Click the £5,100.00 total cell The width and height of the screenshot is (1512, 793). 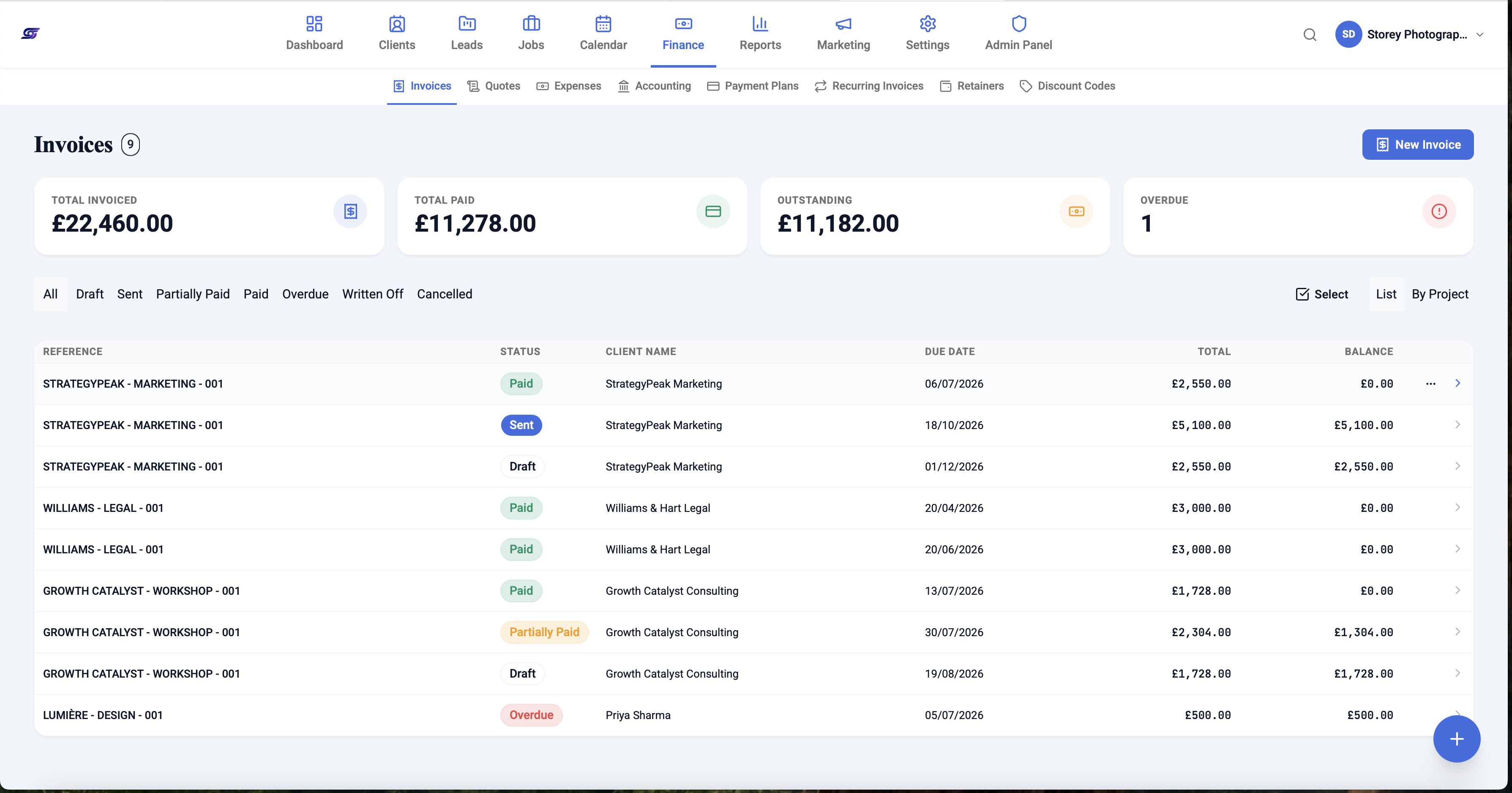coord(1201,425)
